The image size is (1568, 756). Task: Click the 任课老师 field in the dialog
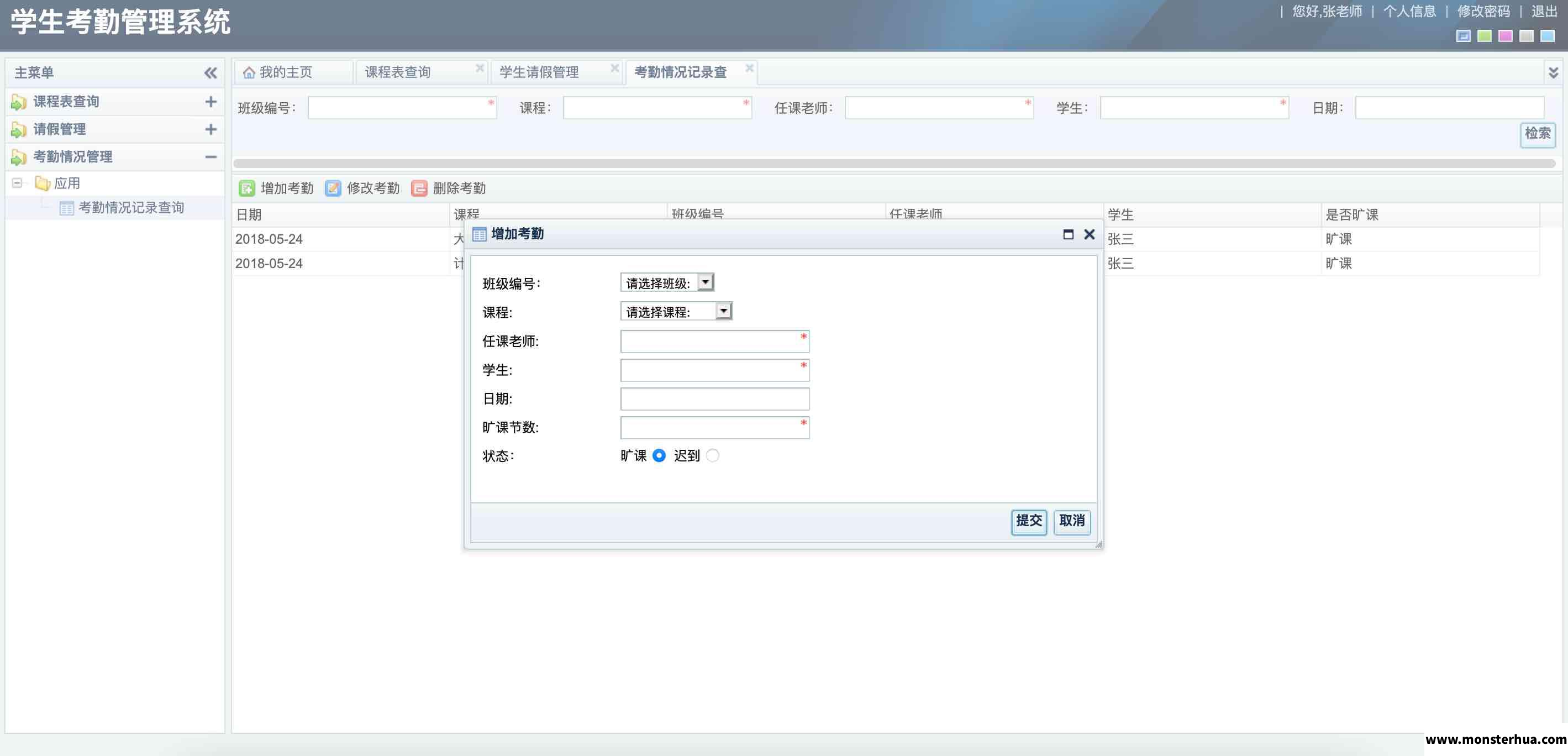tap(714, 342)
